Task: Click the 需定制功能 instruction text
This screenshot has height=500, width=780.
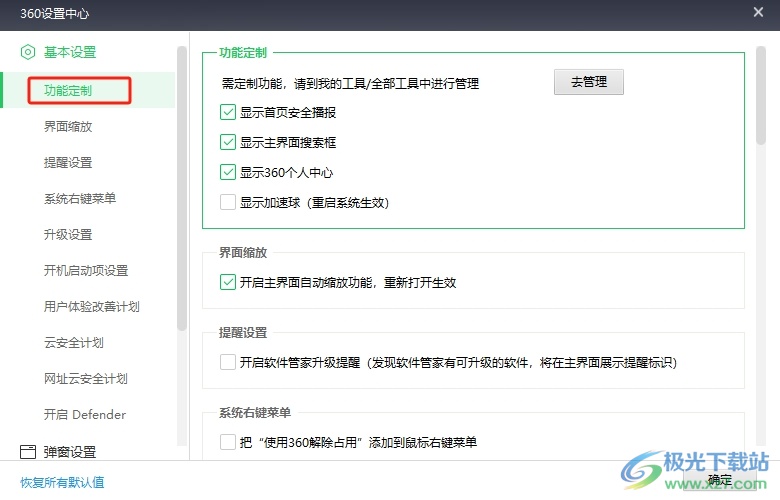Action: [x=350, y=84]
